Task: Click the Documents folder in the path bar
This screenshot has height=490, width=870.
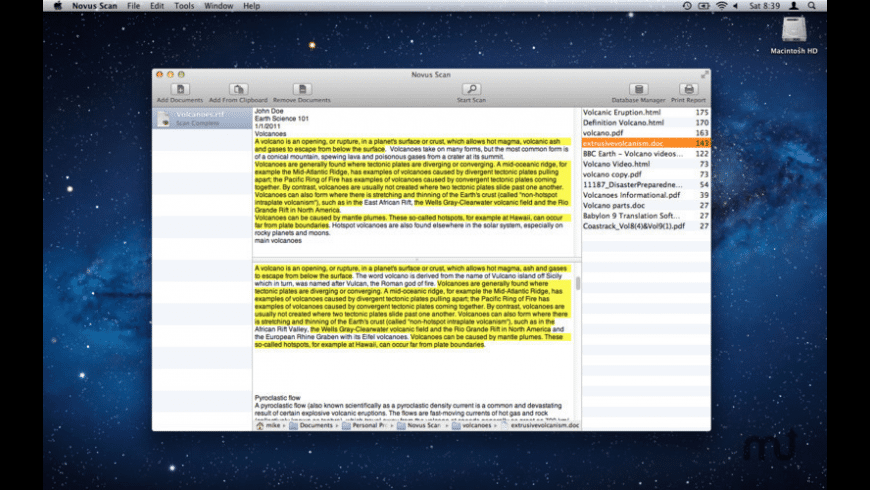Action: 311,426
